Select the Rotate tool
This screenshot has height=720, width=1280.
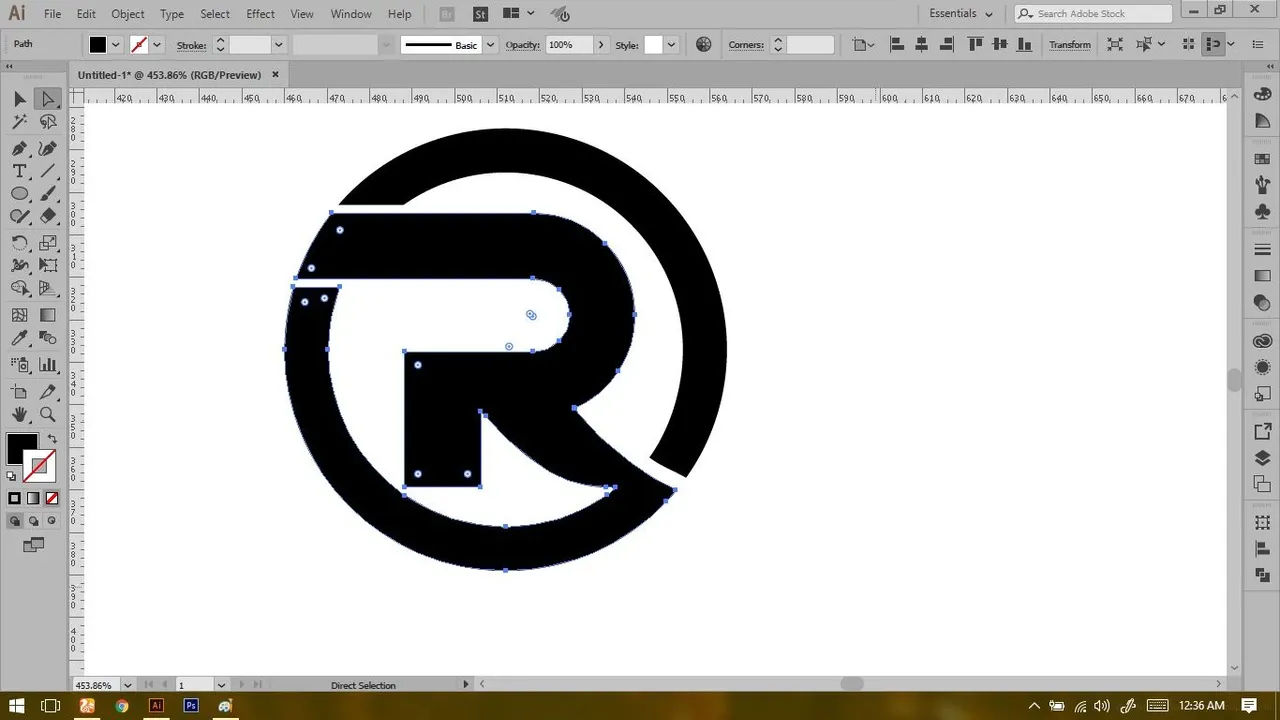pyautogui.click(x=19, y=243)
